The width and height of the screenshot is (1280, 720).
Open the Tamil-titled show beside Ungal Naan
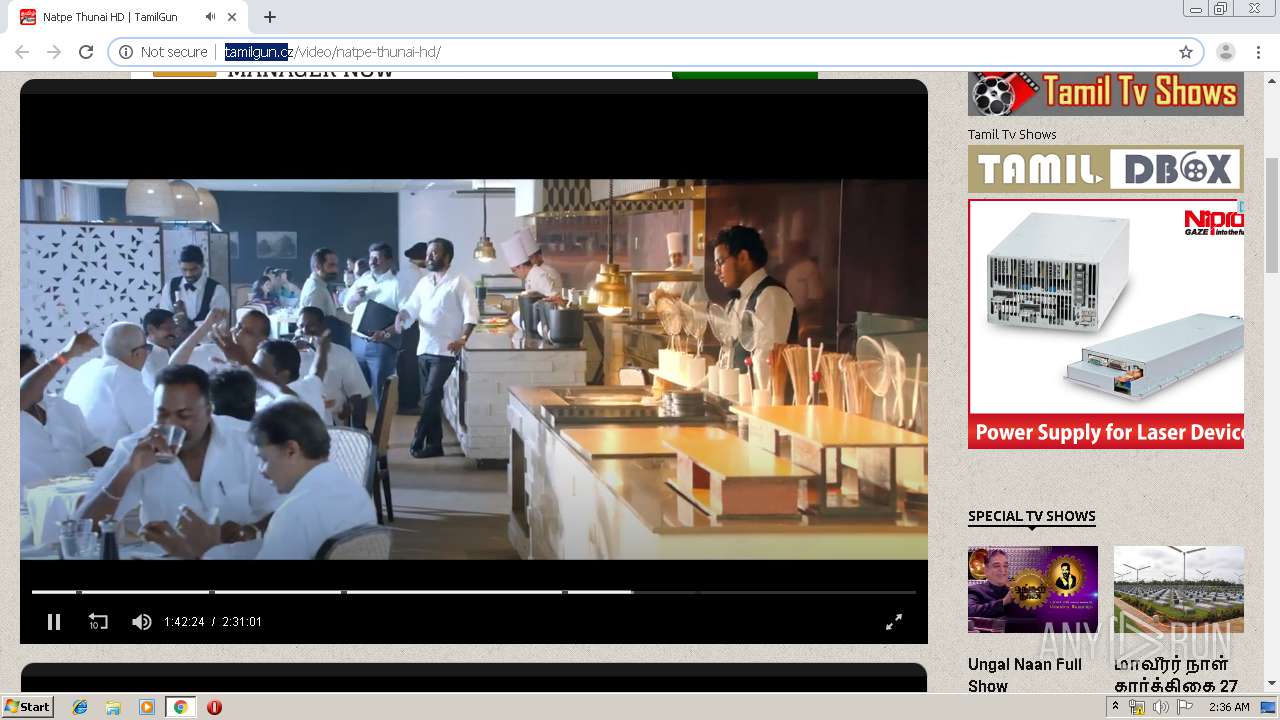click(1176, 675)
